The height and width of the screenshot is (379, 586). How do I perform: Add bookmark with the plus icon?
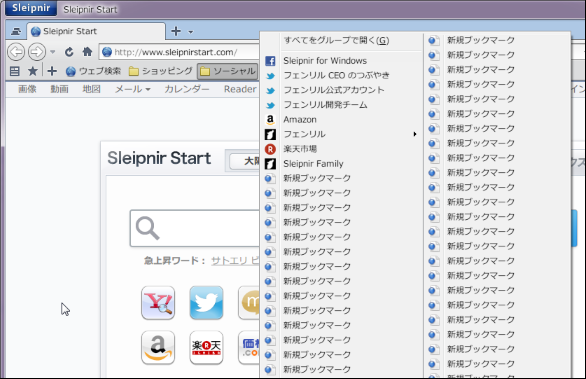pyautogui.click(x=52, y=71)
